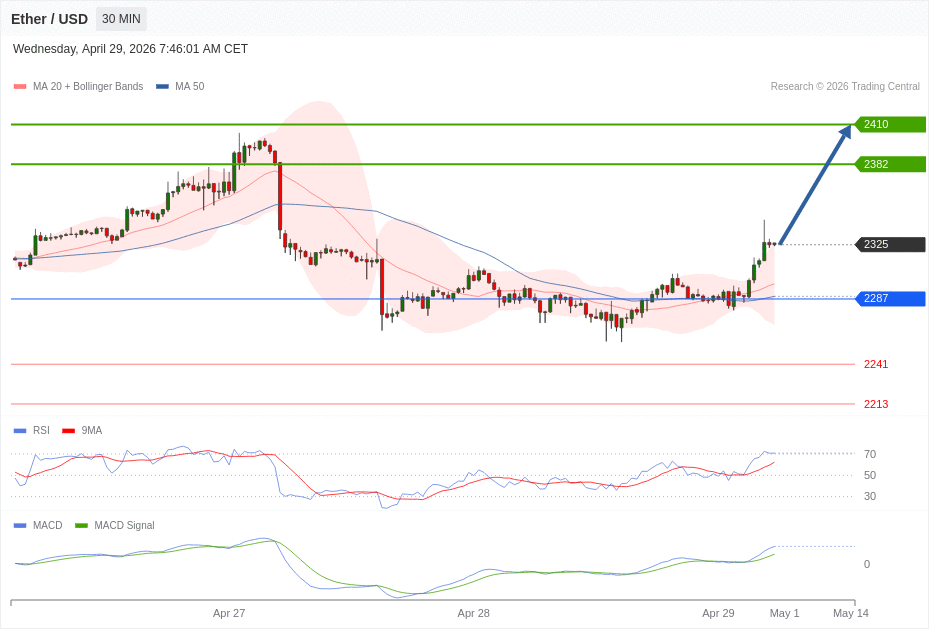This screenshot has width=929, height=629.
Task: Click the 2325 current price tag
Action: pyautogui.click(x=889, y=244)
